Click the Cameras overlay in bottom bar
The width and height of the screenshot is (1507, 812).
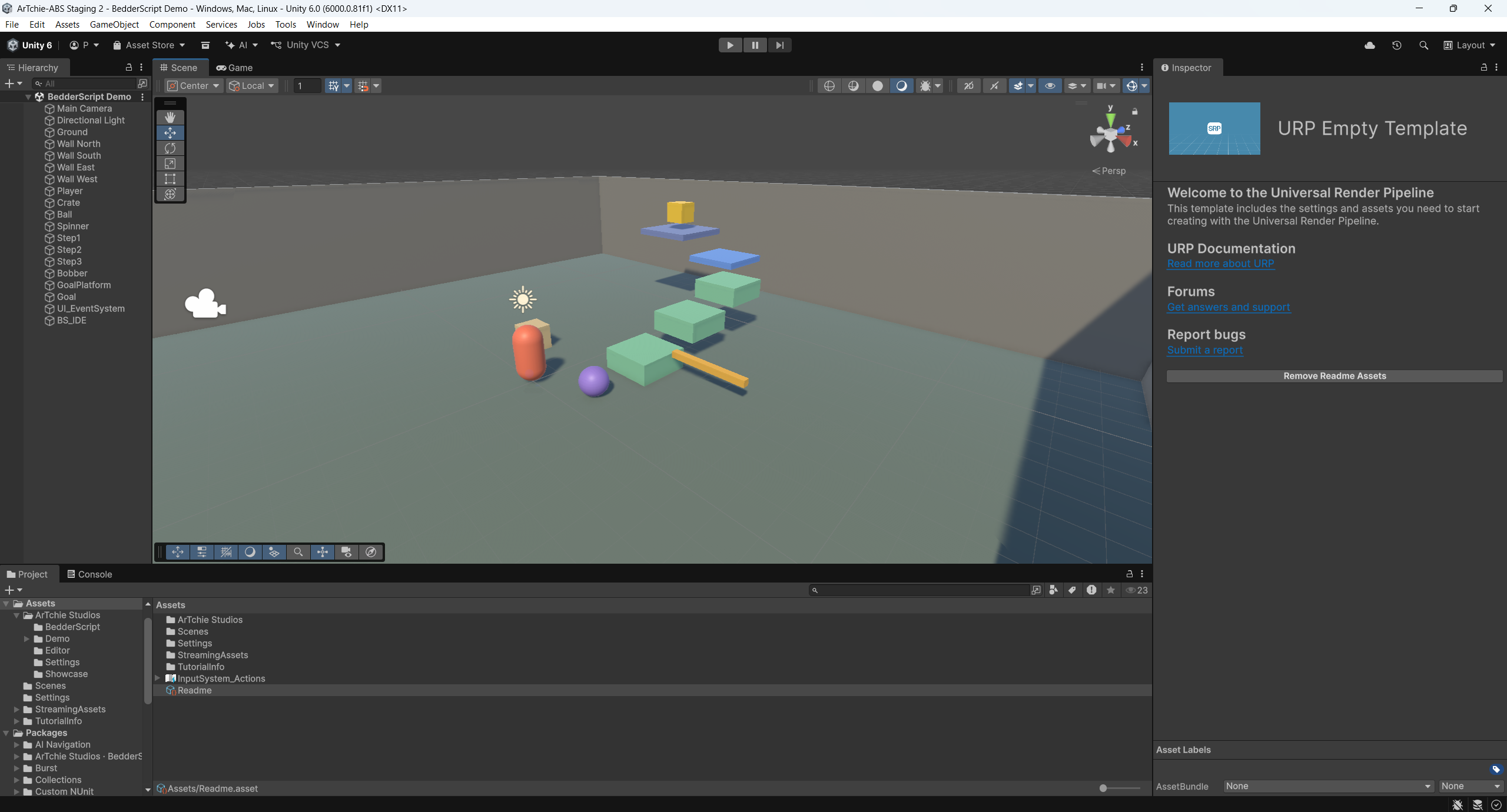click(347, 552)
